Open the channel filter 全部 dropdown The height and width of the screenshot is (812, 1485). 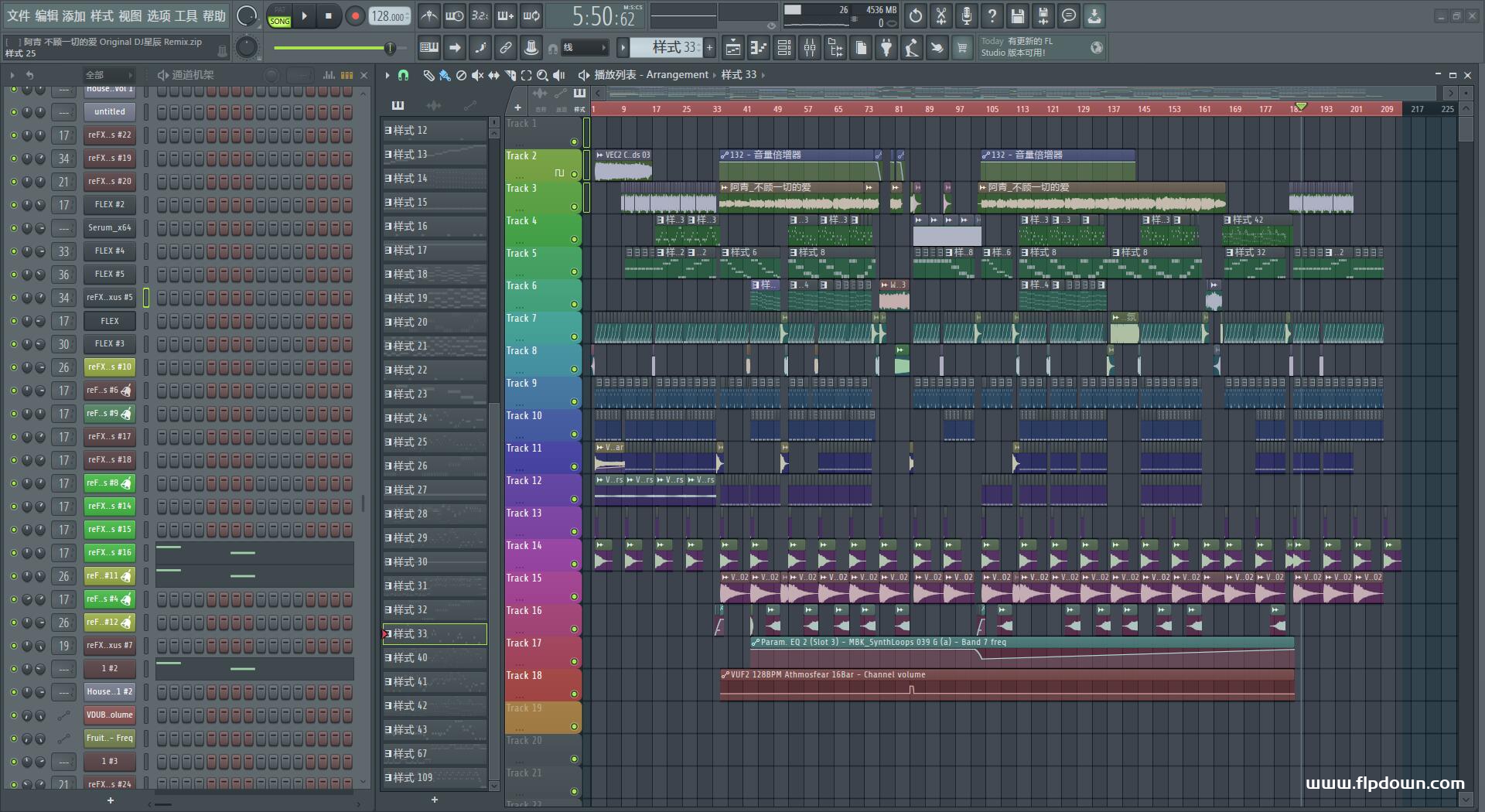[x=109, y=75]
